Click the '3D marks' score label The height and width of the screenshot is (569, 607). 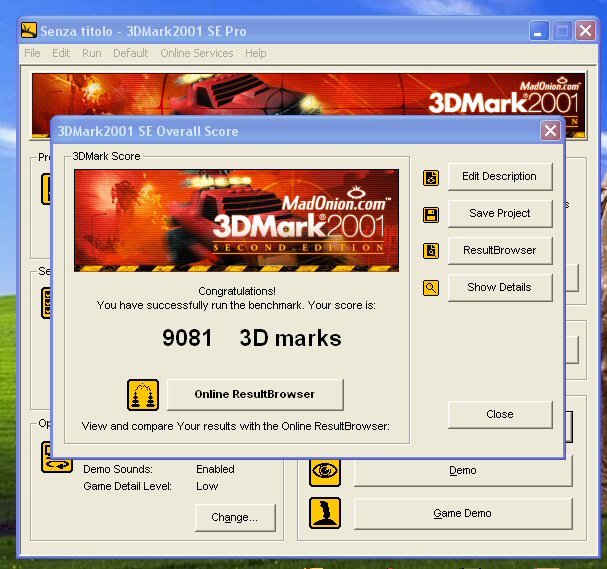(x=290, y=338)
